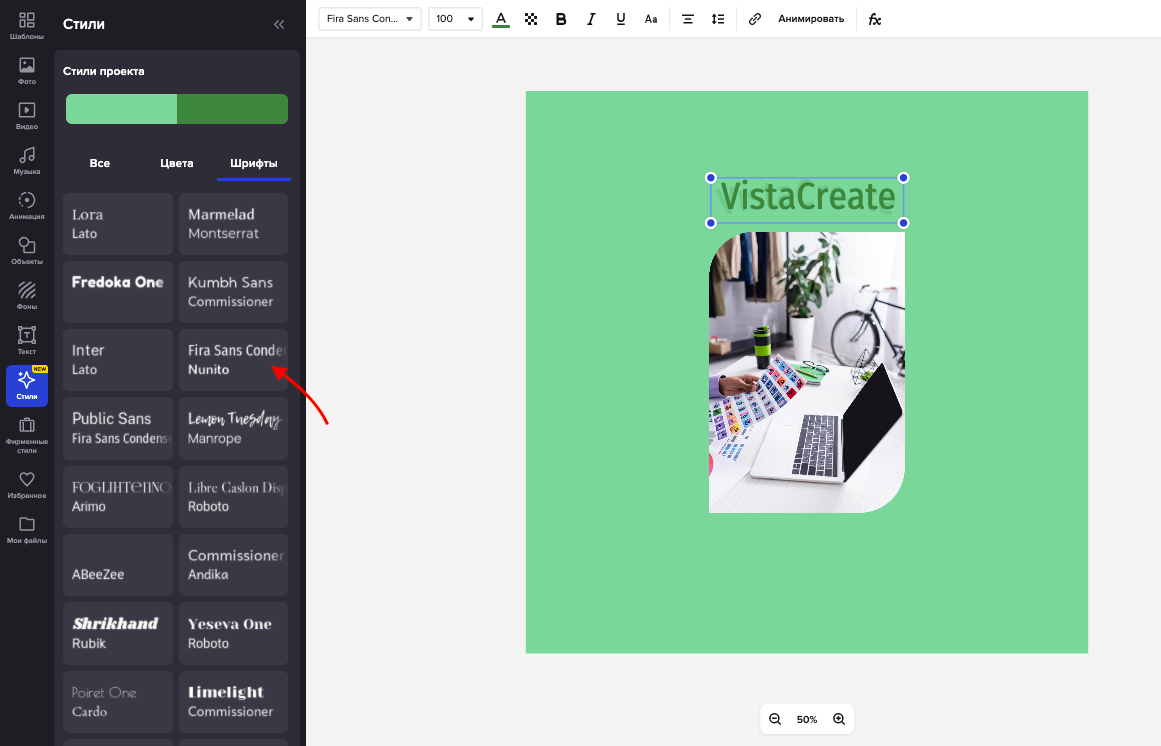Add a link with chain icon
This screenshot has height=746, width=1161.
tap(755, 19)
